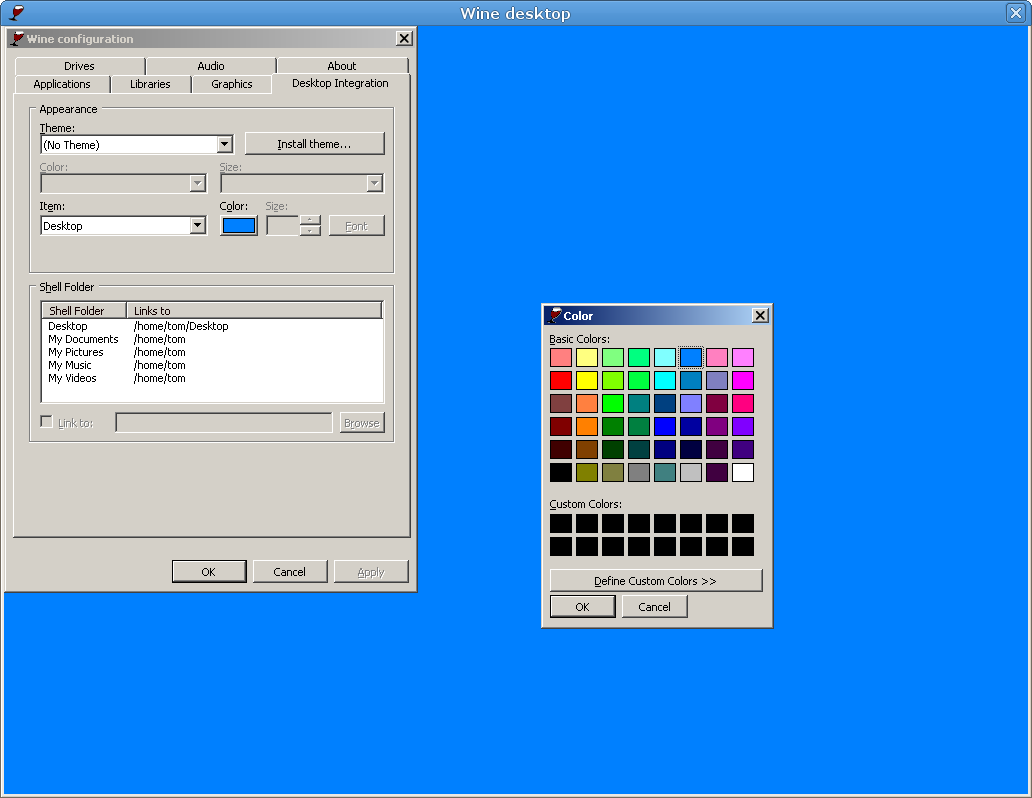Viewport: 1032px width, 798px height.
Task: Select the My Documents shell folder row
Action: coord(212,339)
